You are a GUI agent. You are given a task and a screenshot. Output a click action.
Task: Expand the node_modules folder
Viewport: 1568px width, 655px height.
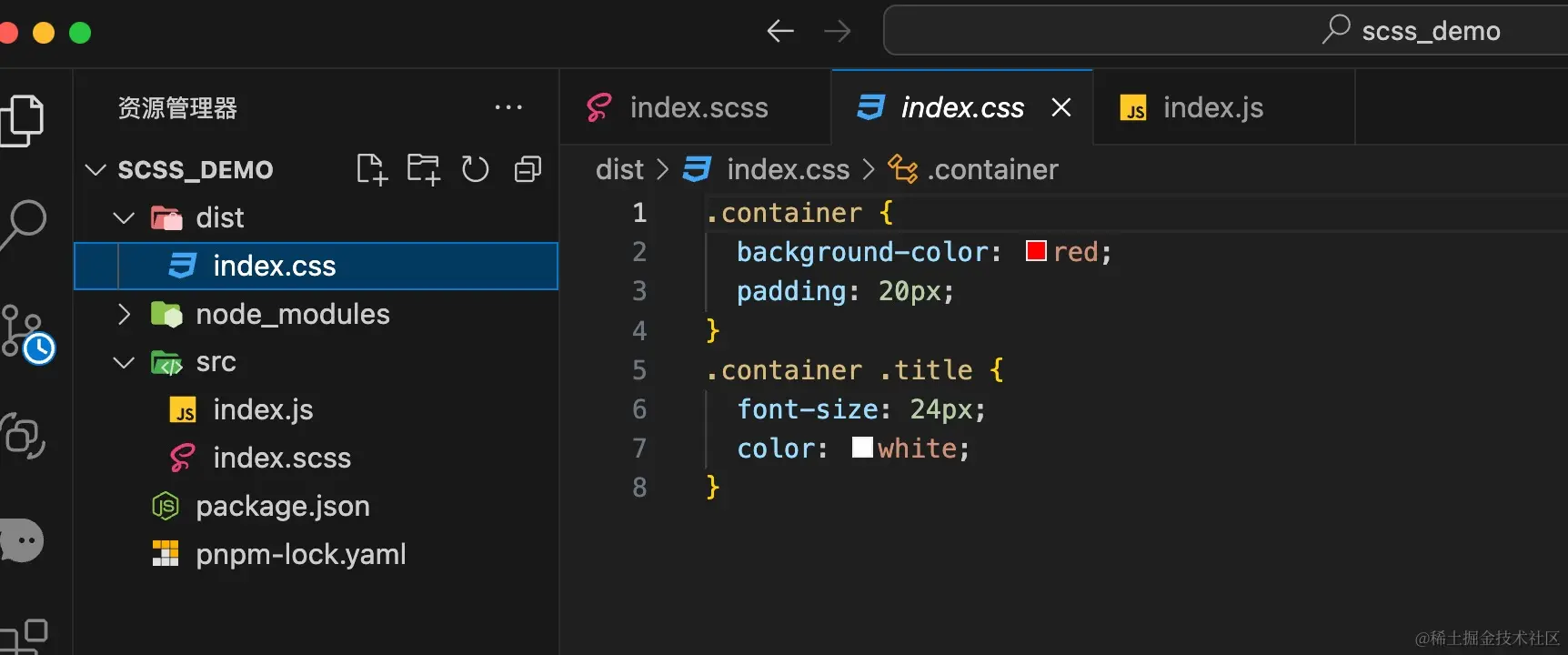pos(124,314)
